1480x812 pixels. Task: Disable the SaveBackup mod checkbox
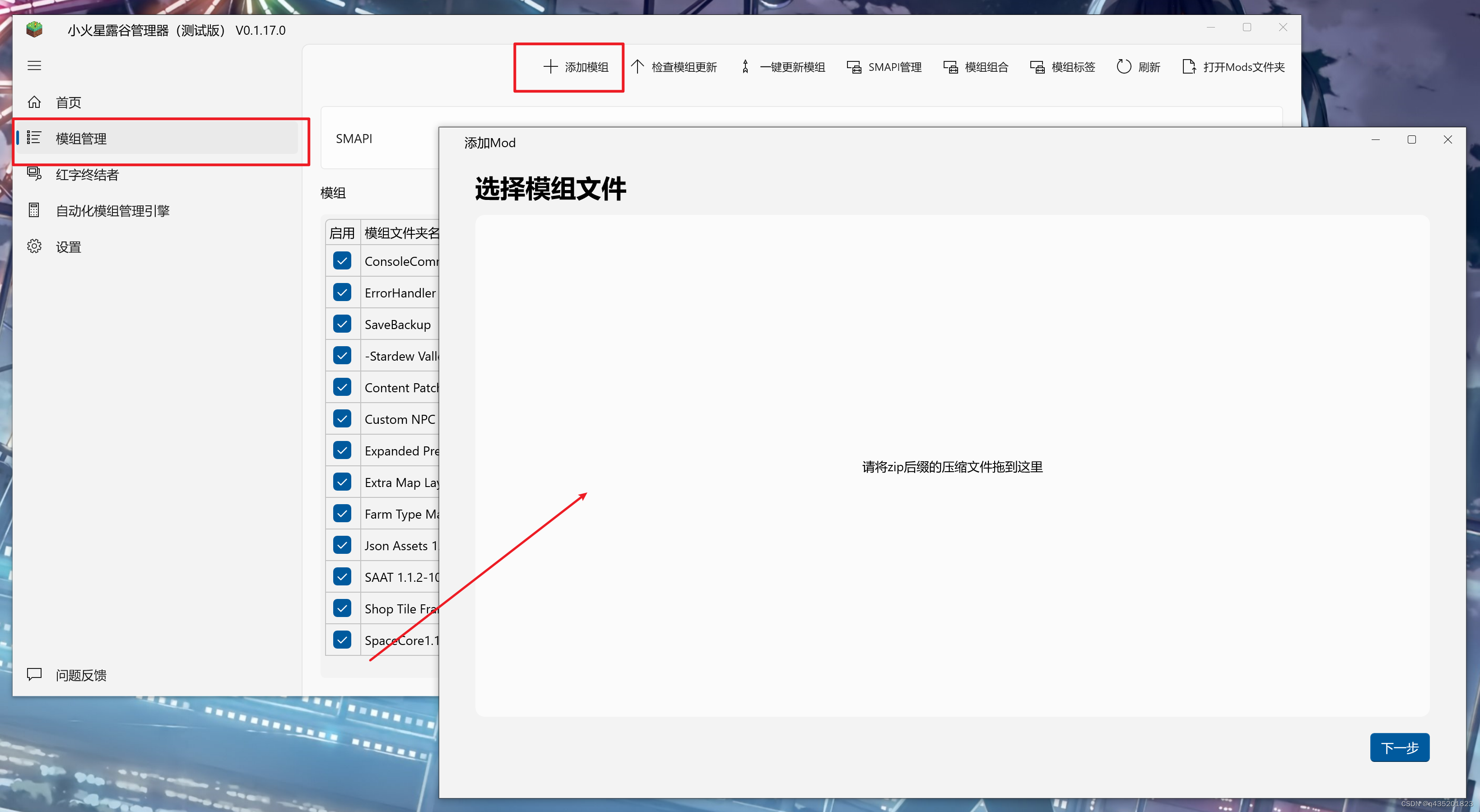click(x=342, y=324)
